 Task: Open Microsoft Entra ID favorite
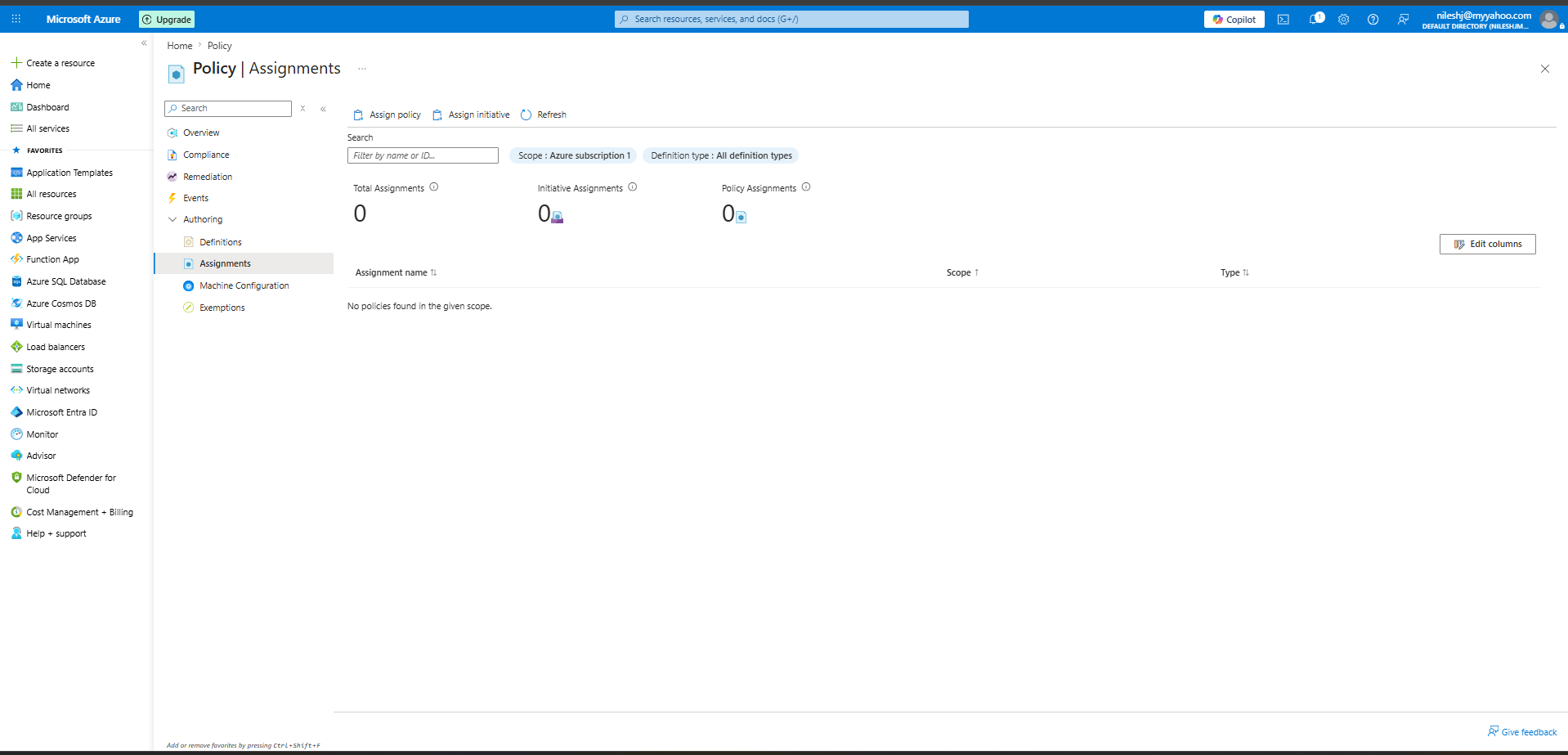[x=54, y=412]
